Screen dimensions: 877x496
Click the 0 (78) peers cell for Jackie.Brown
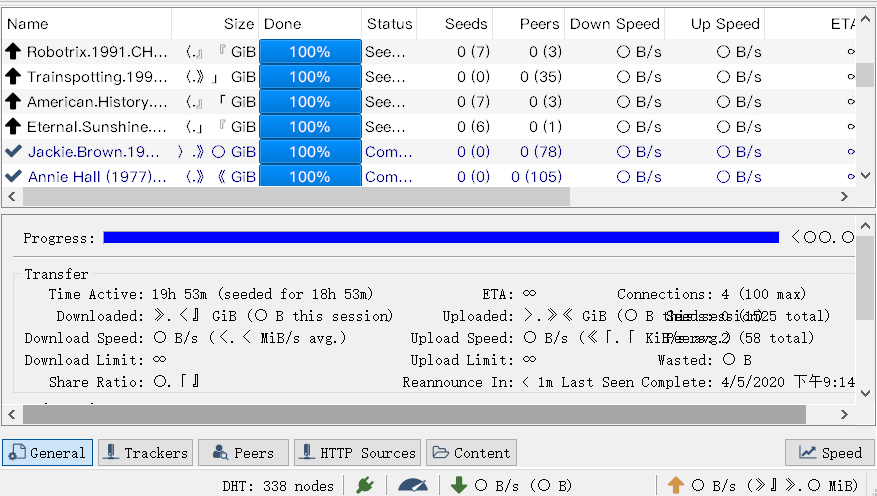point(541,152)
